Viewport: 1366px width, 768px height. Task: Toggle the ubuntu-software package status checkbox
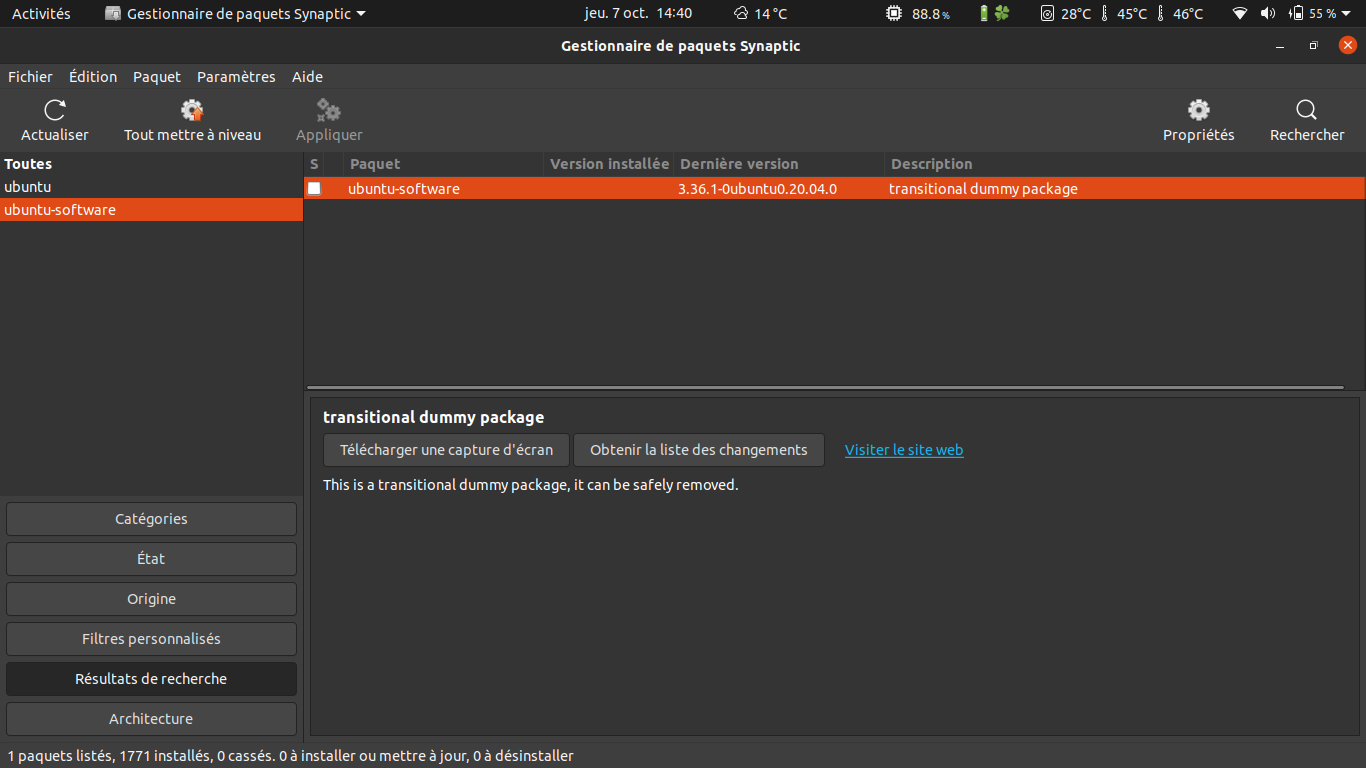click(x=314, y=188)
